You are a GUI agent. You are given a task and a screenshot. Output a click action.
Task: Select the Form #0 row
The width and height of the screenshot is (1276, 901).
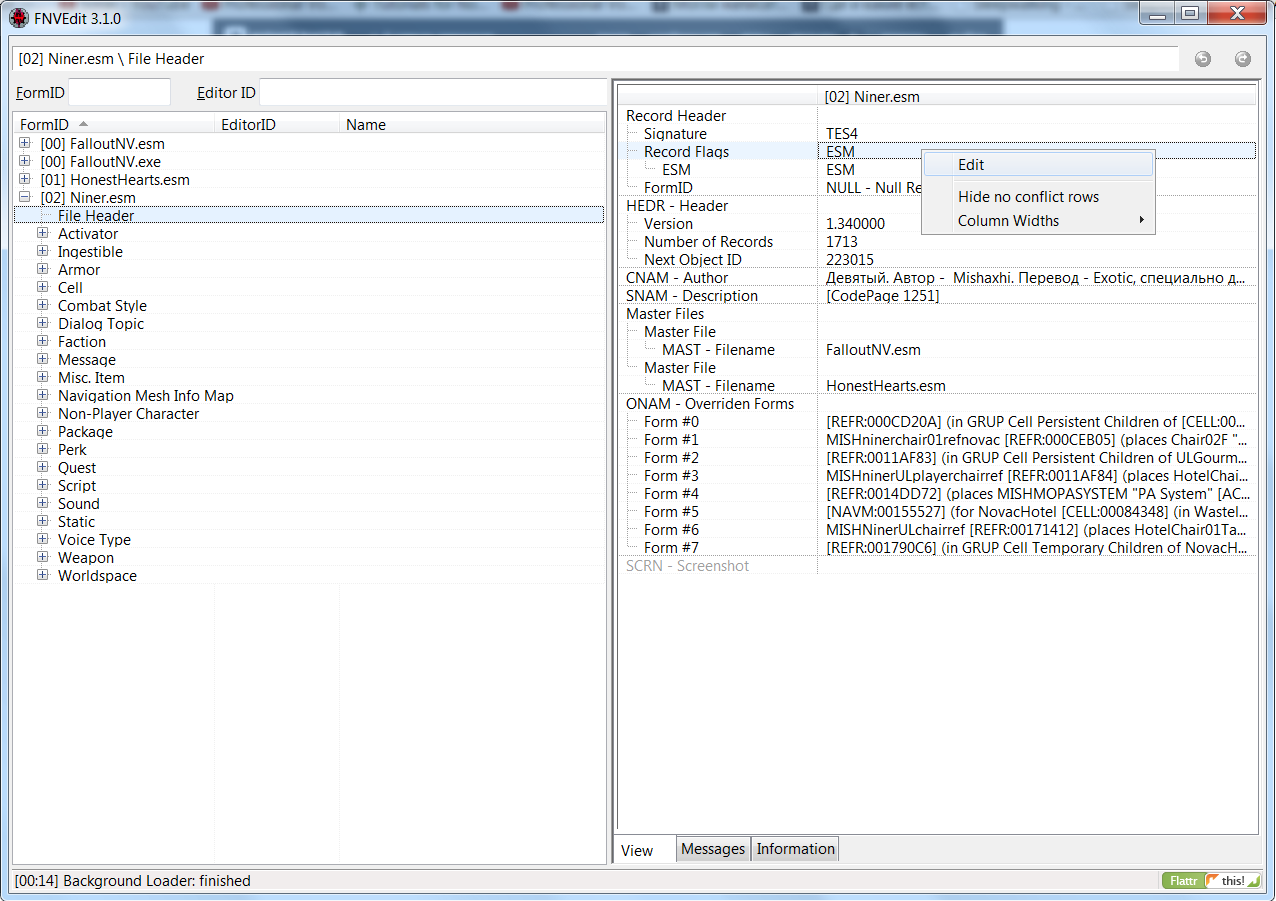(x=936, y=421)
